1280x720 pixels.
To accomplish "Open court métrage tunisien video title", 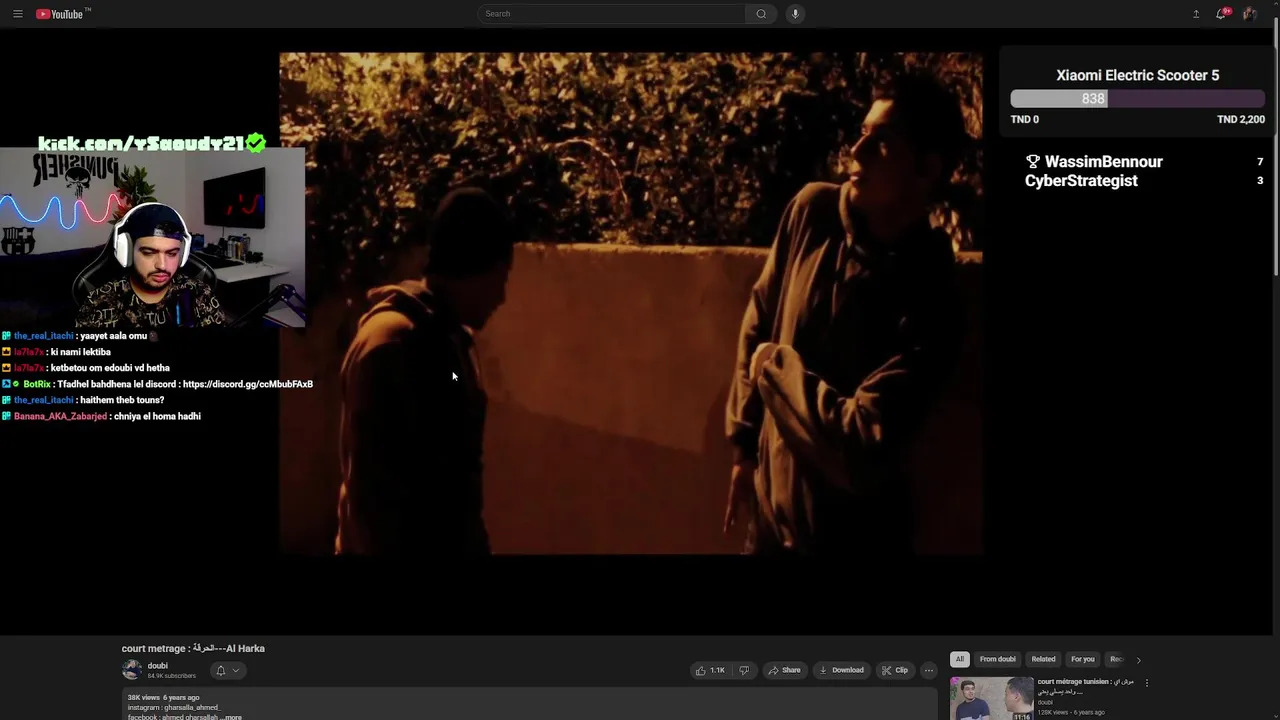I will (1085, 686).
